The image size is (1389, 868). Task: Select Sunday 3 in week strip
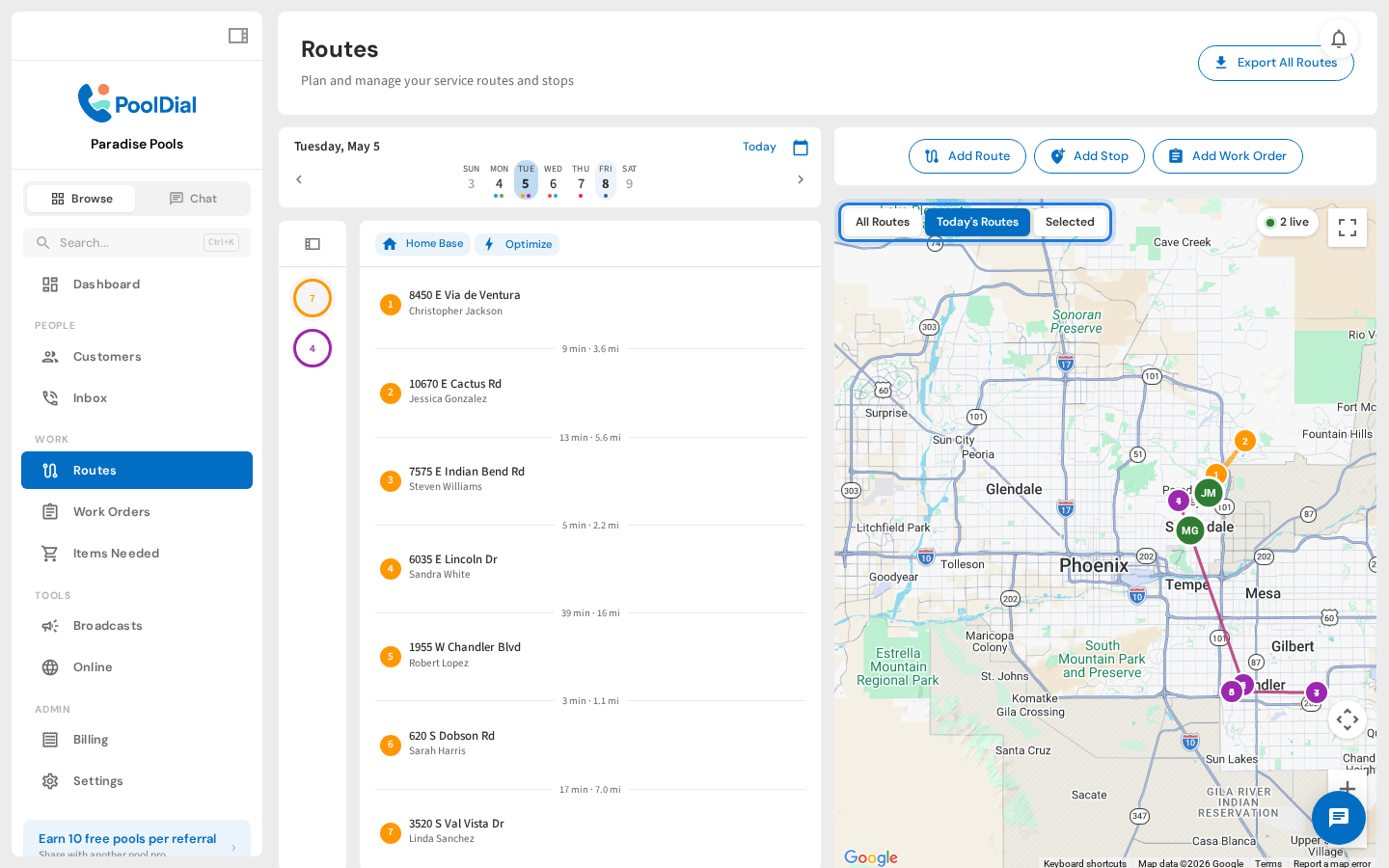(x=472, y=179)
